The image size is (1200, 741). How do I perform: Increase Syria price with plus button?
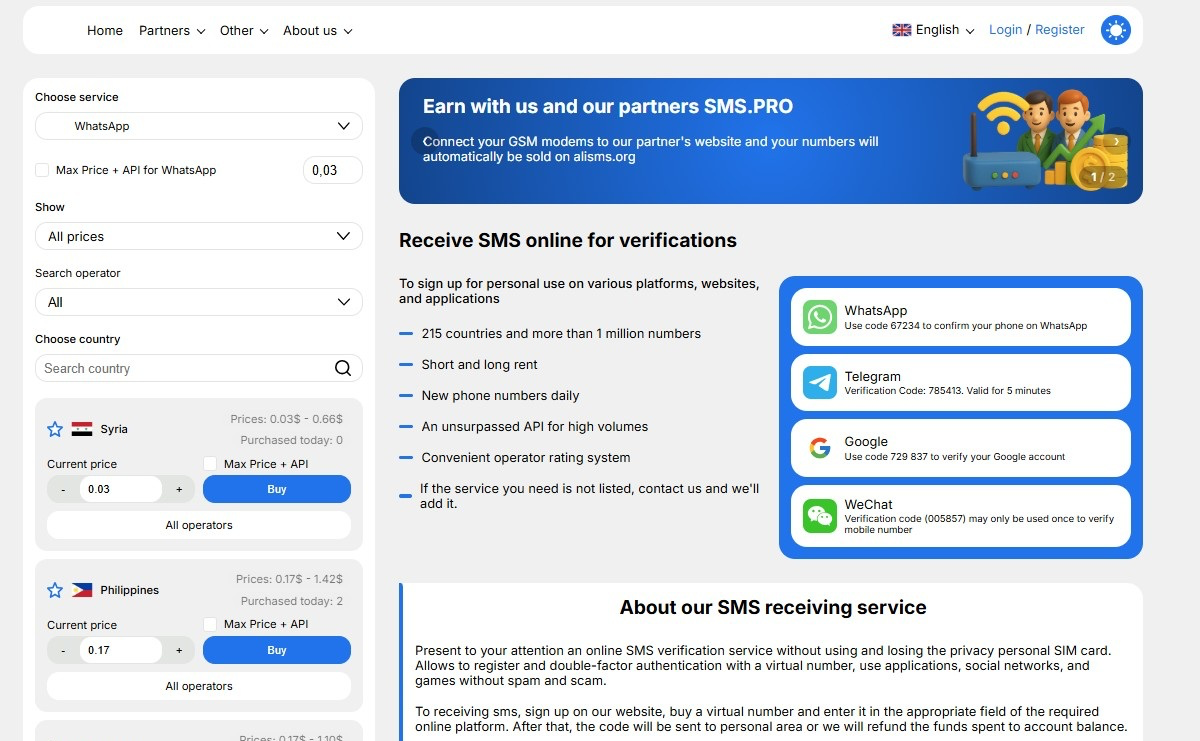point(179,489)
